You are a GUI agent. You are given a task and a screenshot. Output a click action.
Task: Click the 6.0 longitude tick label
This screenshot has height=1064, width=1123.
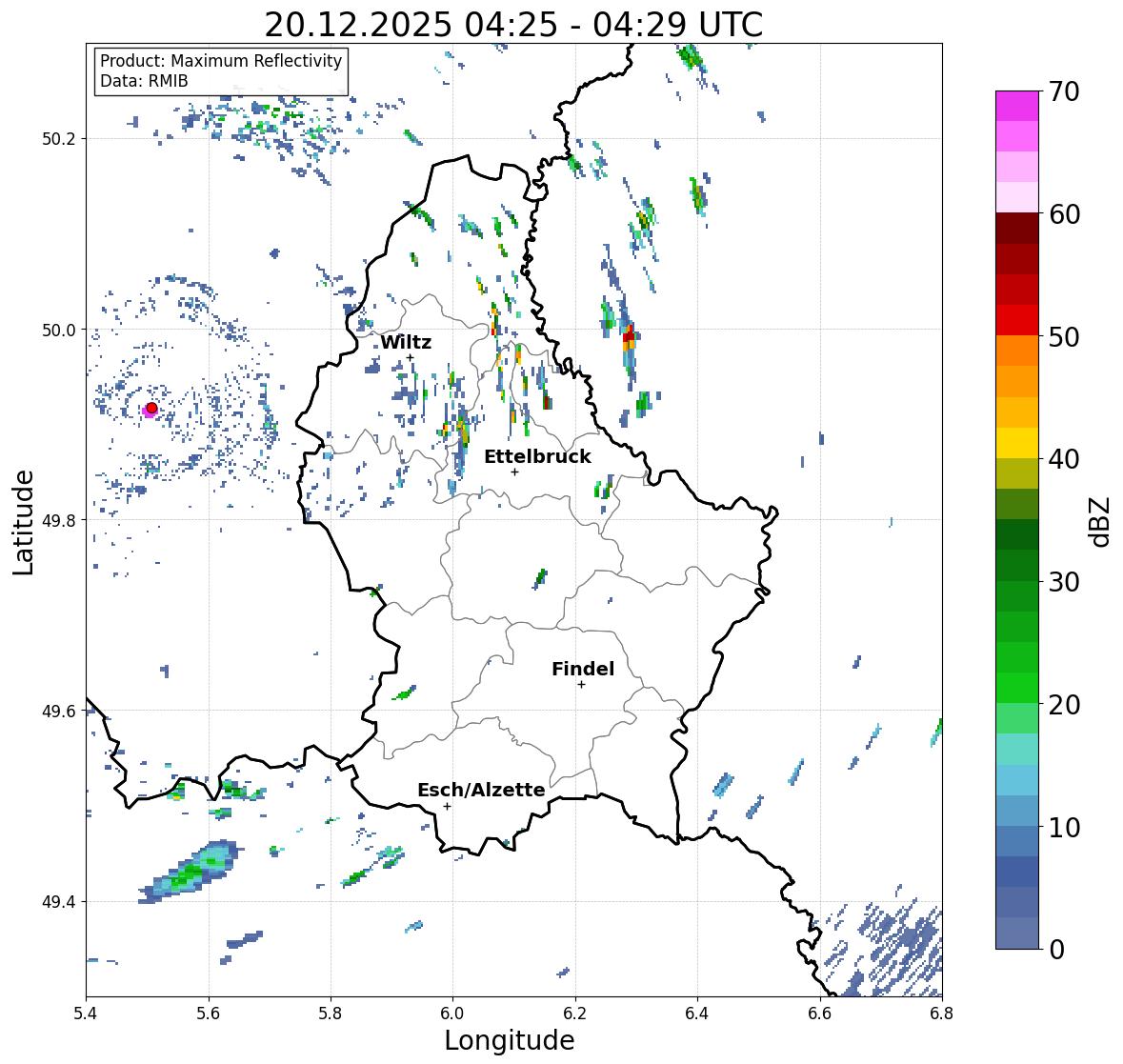pyautogui.click(x=452, y=1014)
